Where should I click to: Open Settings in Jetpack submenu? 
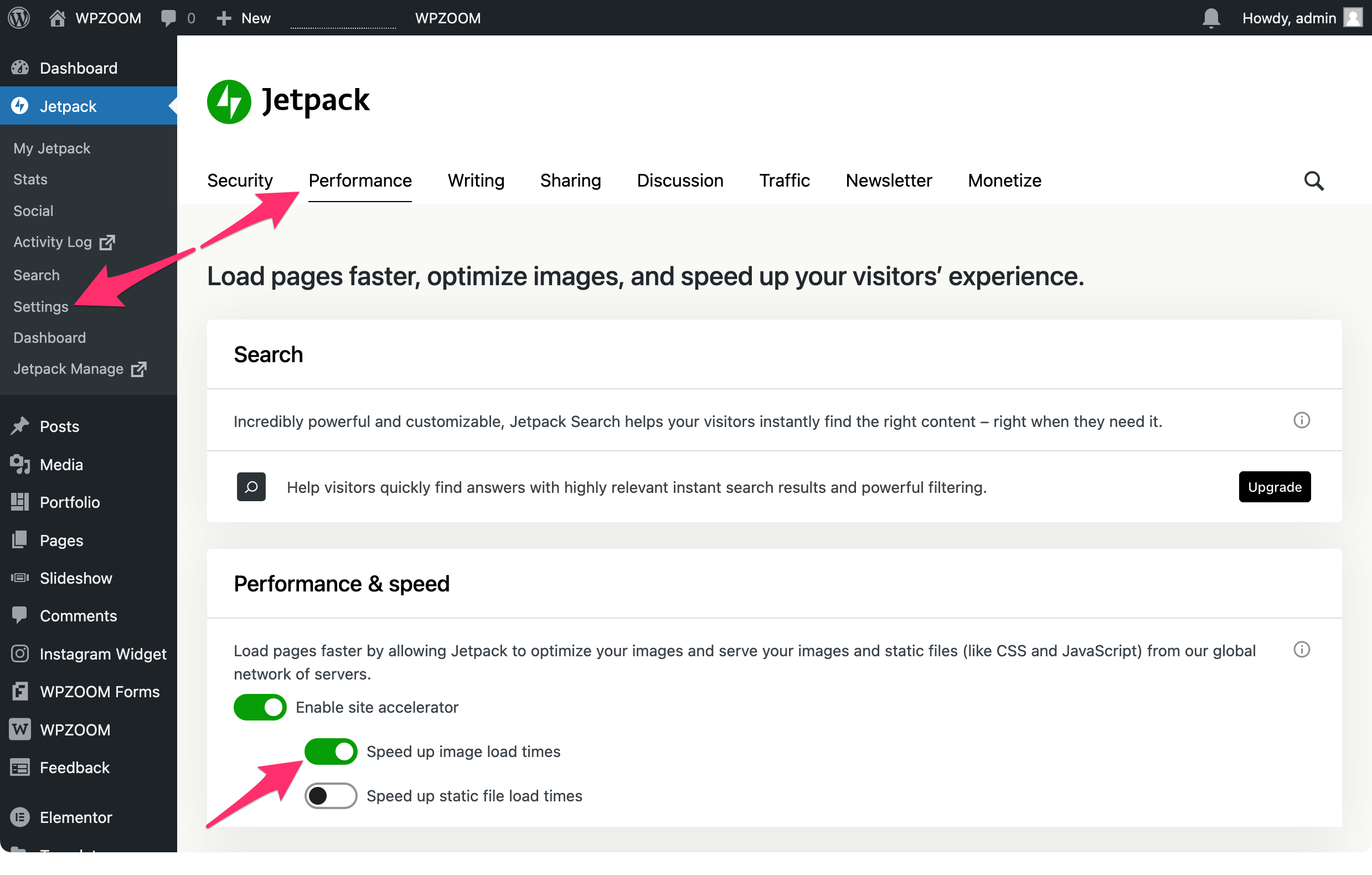pos(40,307)
